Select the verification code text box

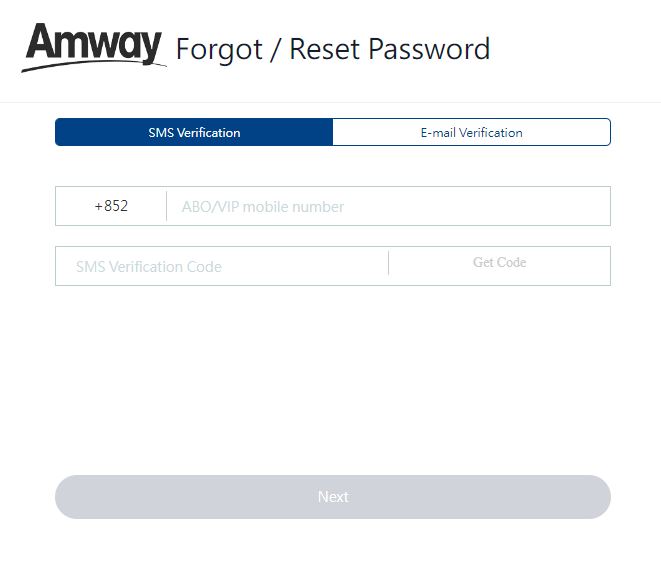pyautogui.click(x=222, y=266)
